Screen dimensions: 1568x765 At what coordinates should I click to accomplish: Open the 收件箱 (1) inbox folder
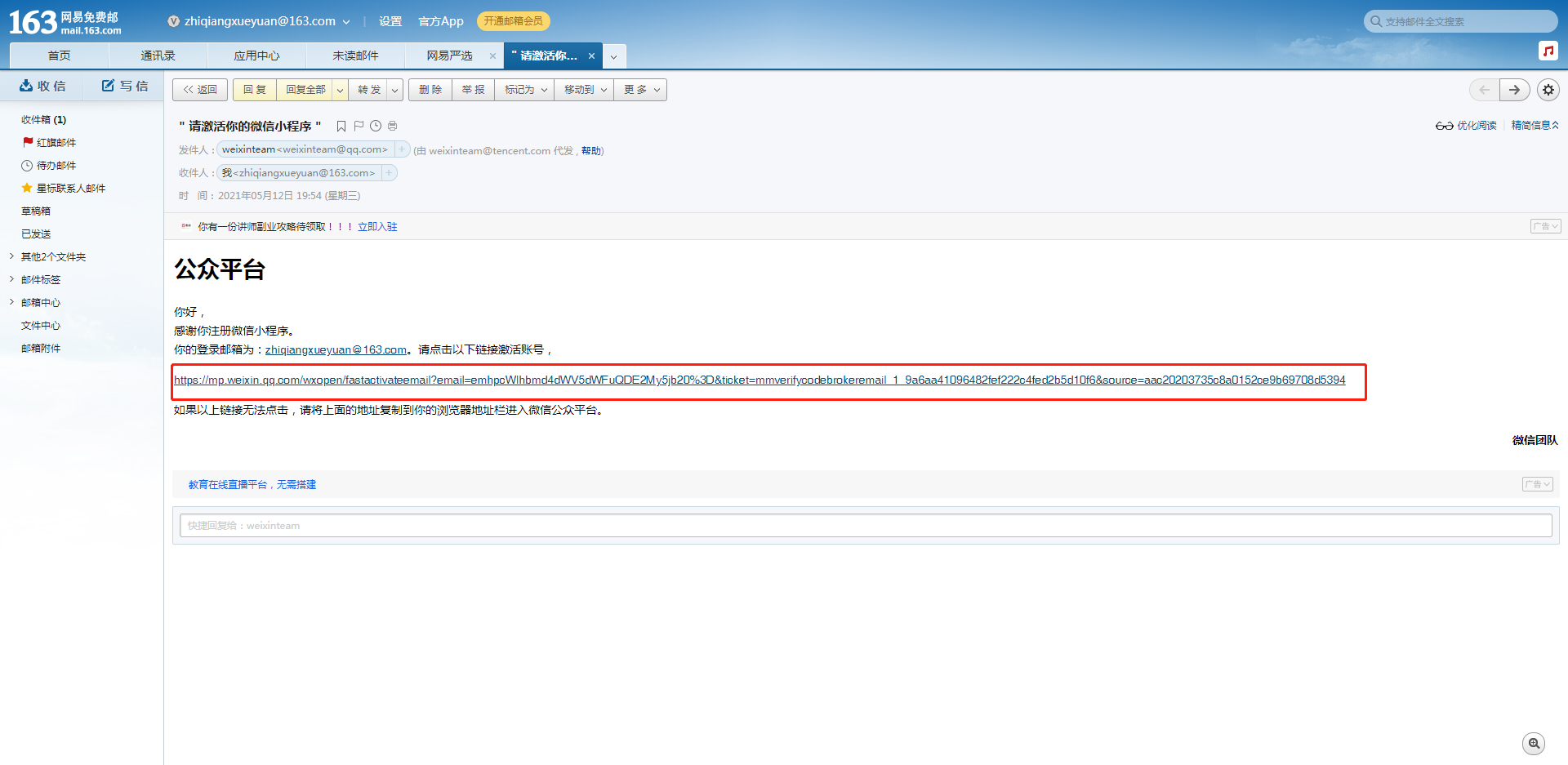pos(44,119)
